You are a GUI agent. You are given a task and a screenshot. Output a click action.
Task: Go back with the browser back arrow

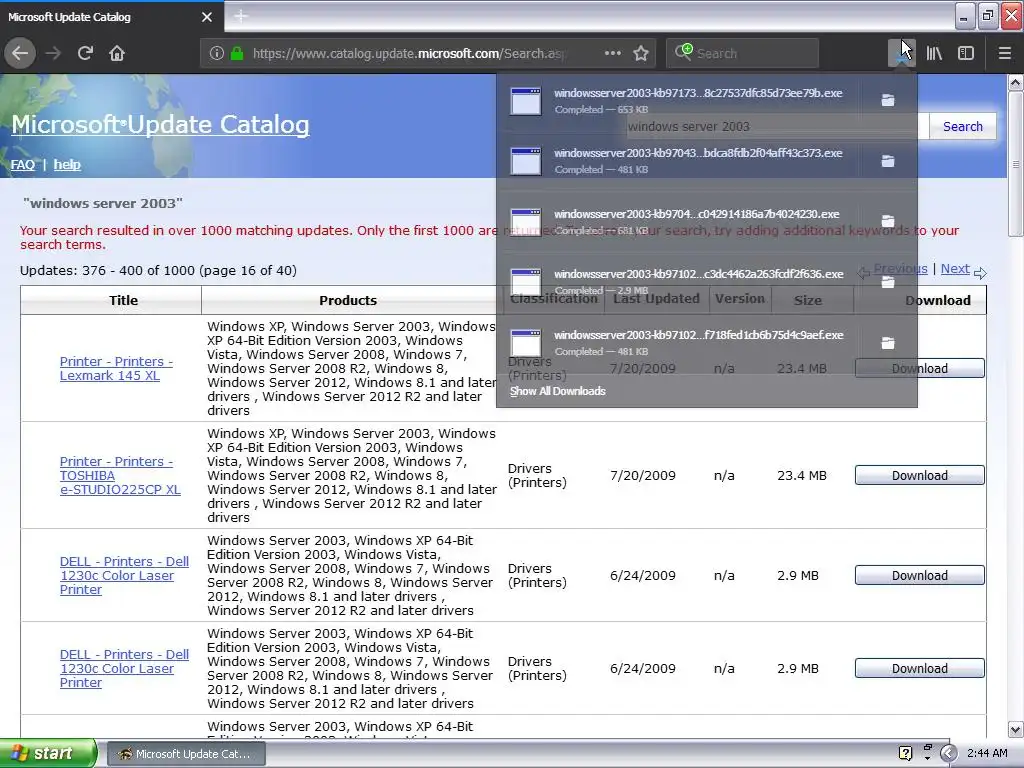point(20,53)
